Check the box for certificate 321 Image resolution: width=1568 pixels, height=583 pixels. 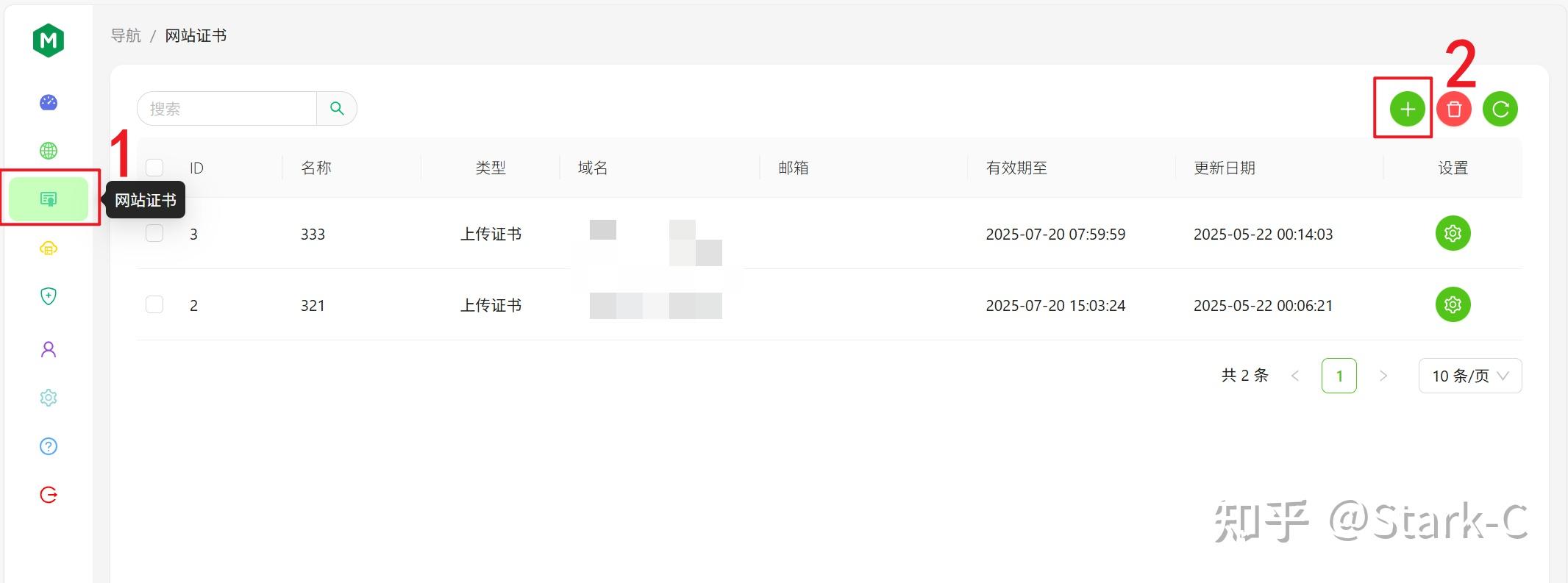(x=154, y=304)
